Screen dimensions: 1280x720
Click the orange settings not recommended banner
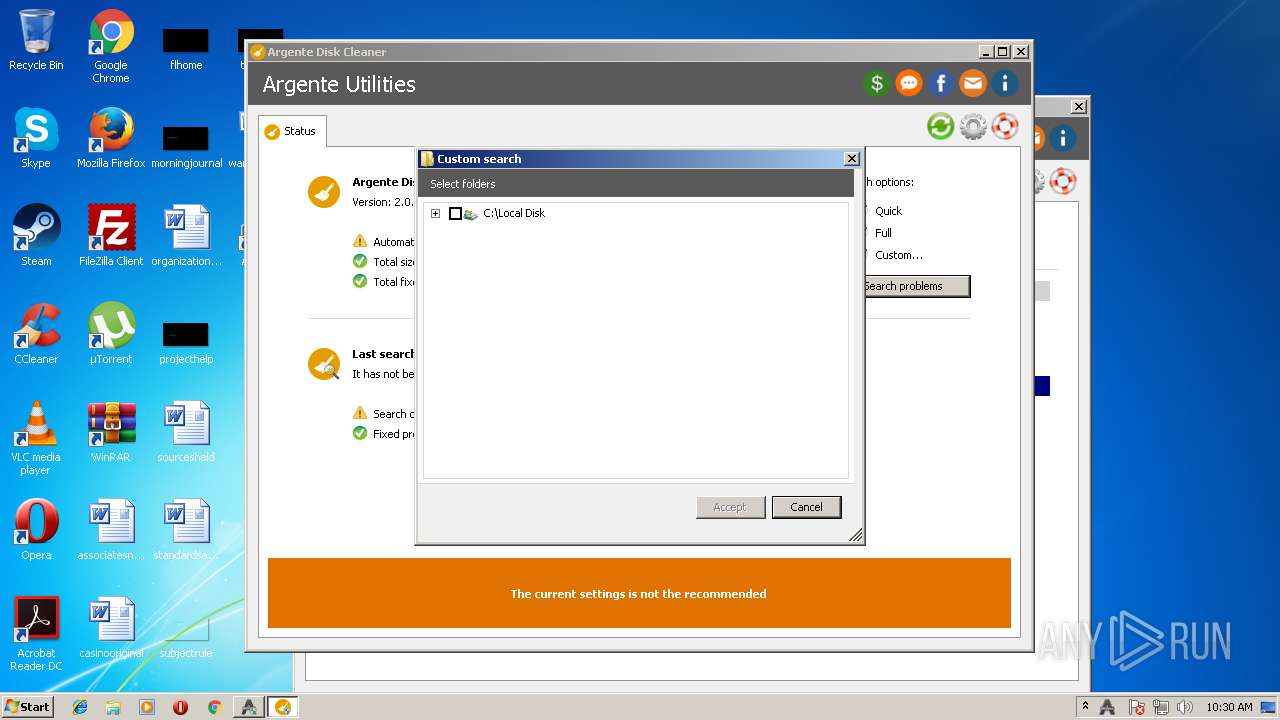click(x=639, y=593)
